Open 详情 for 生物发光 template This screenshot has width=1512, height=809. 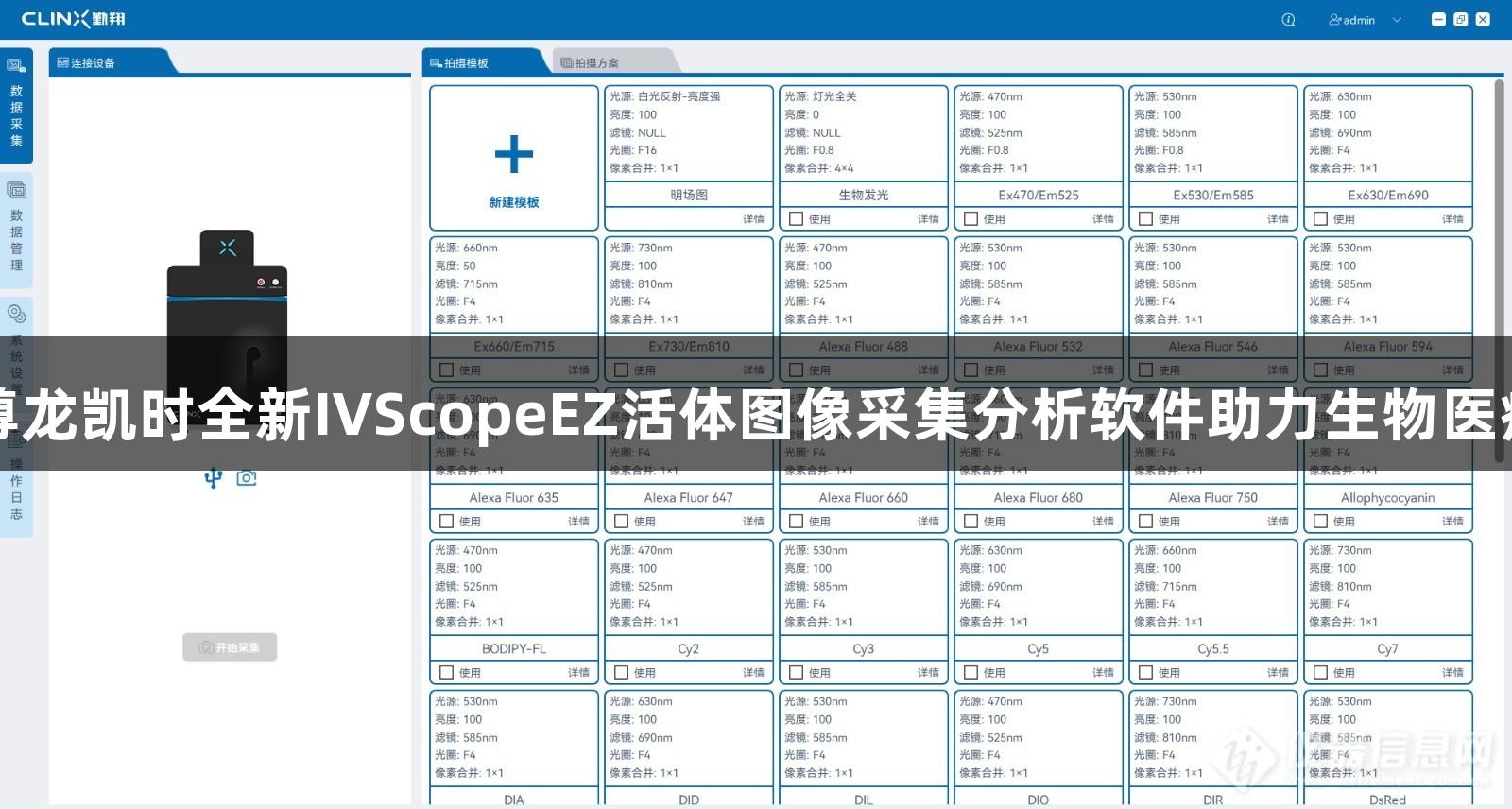click(928, 219)
